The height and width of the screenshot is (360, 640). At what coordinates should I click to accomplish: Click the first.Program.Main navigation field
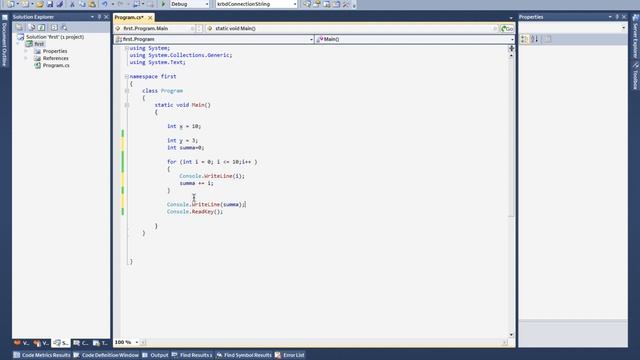coord(154,29)
